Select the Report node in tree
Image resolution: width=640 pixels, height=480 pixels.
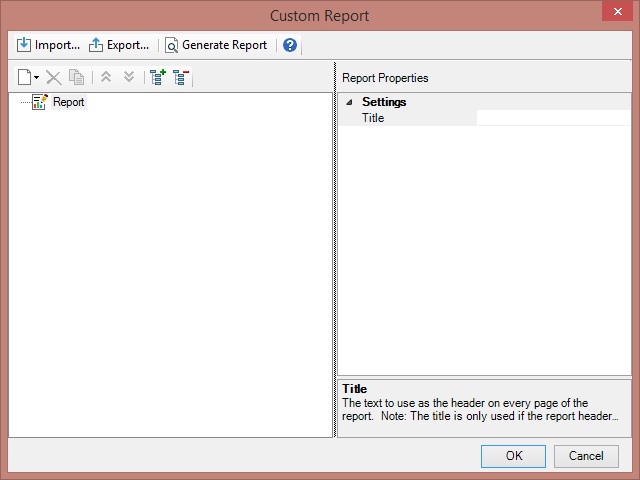(69, 102)
